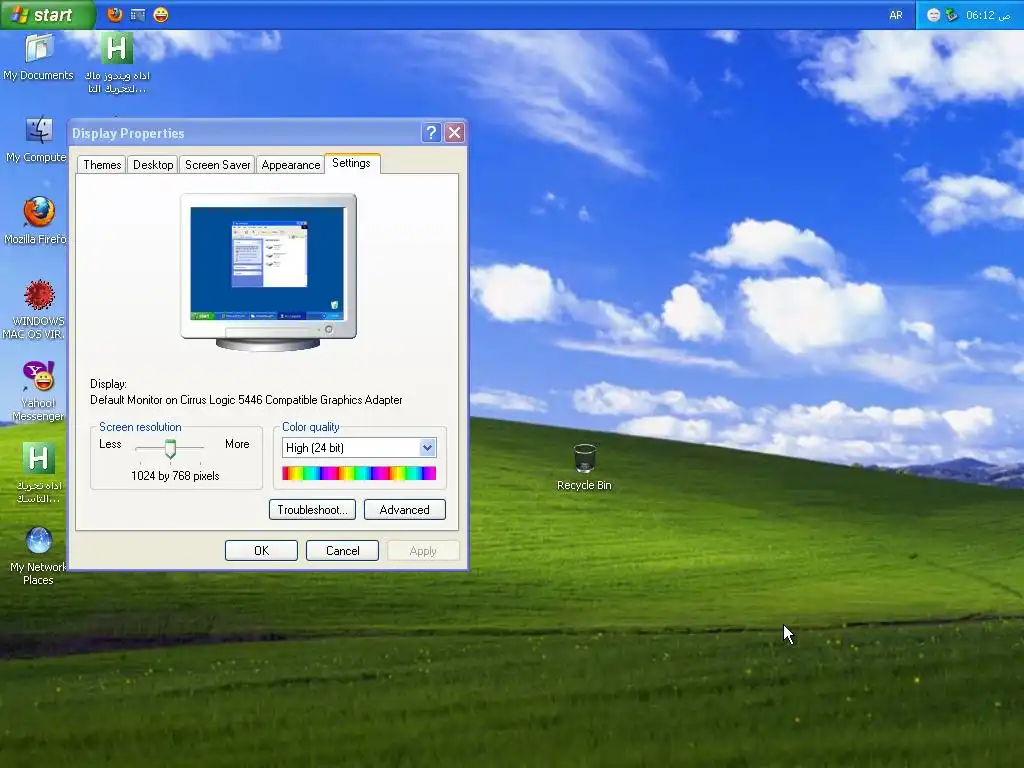Switch to the Appearance tab
Viewport: 1024px width, 768px height.
coord(291,165)
